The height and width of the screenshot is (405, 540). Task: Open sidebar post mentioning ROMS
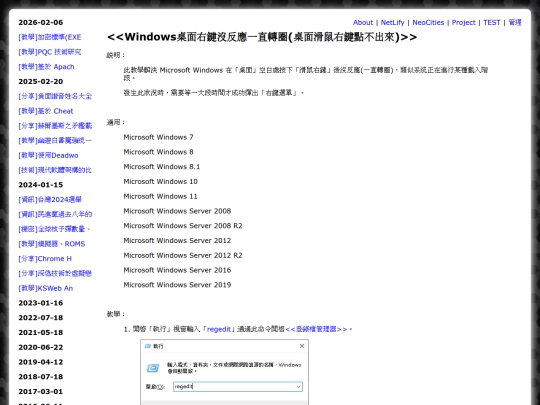point(52,244)
